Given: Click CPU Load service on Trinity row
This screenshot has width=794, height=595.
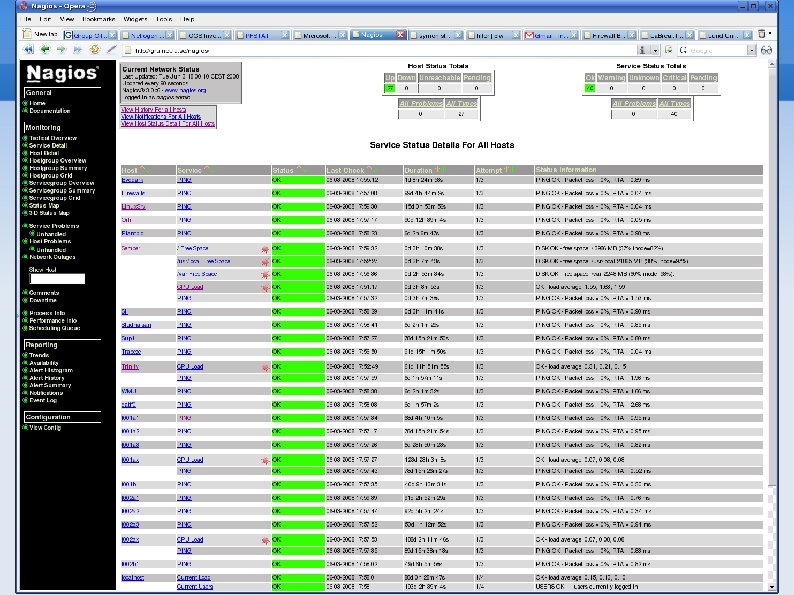Looking at the screenshot, I should (190, 367).
